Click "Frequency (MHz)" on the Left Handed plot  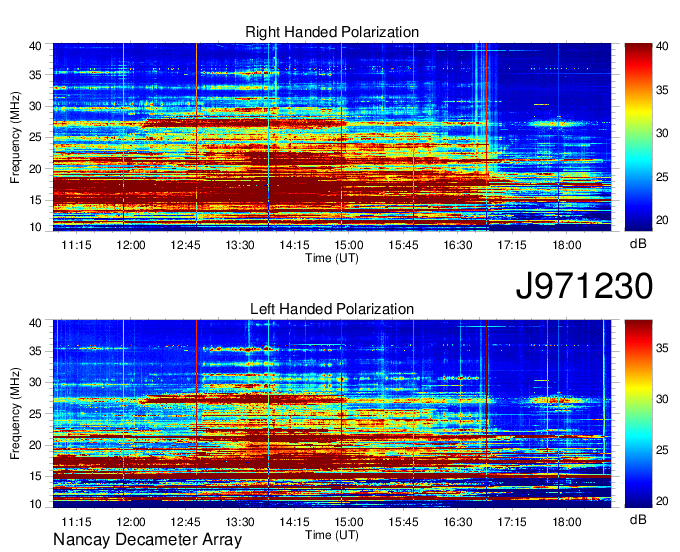[x=15, y=414]
